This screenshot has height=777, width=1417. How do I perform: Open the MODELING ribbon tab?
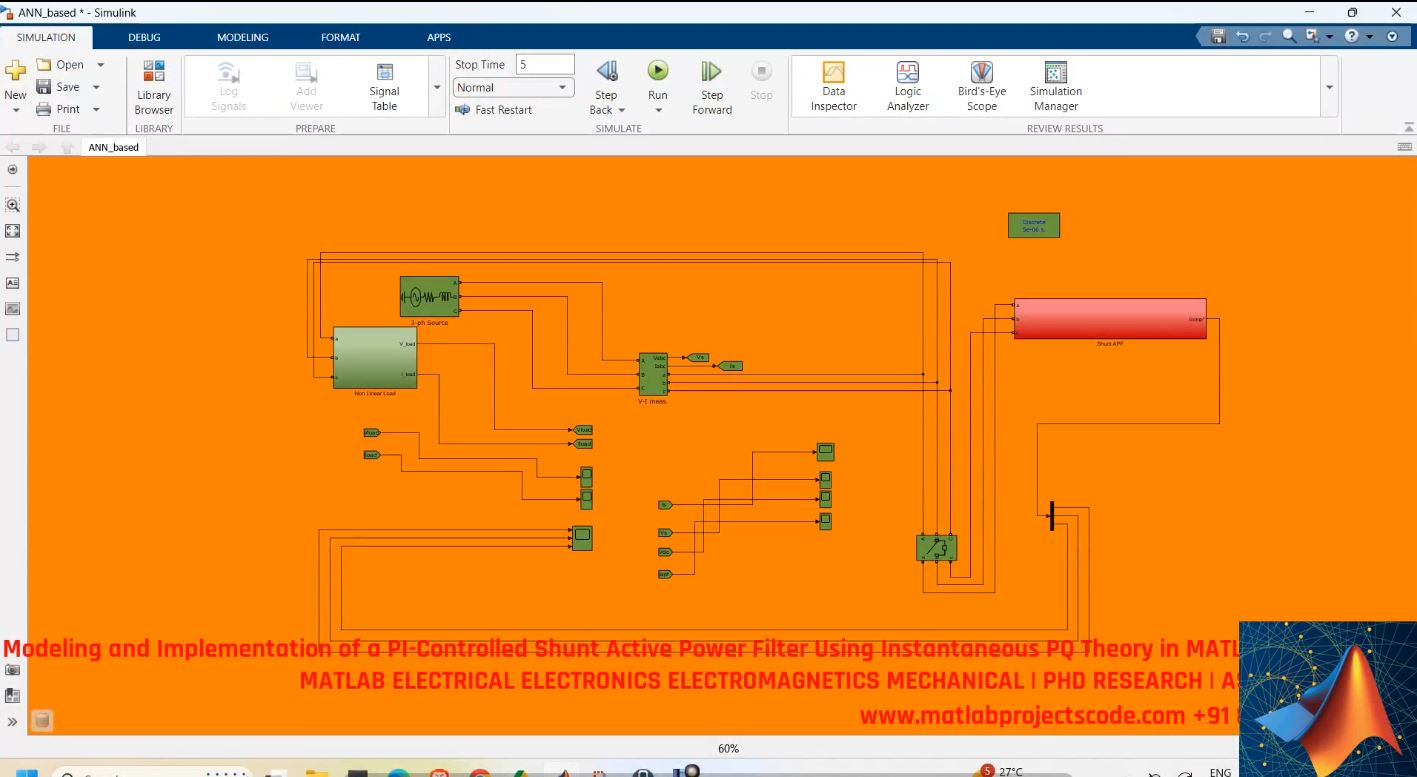(241, 36)
